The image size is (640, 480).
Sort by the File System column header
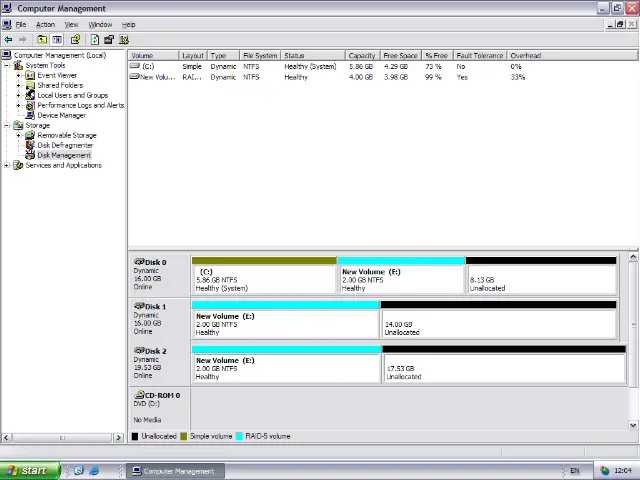(260, 56)
